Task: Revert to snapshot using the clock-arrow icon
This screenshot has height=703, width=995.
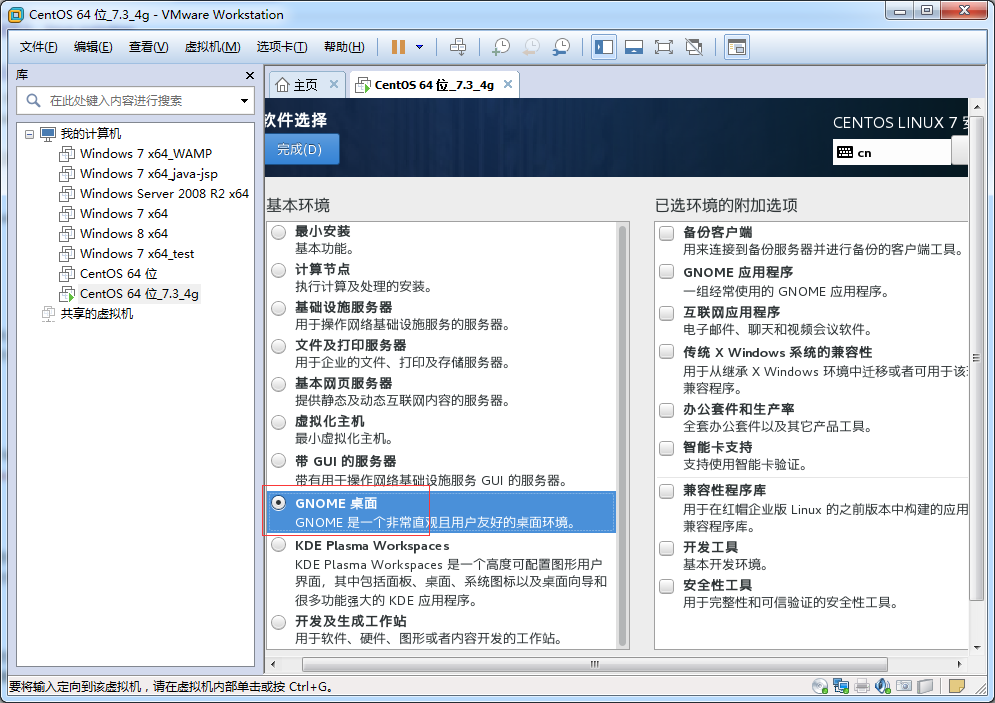Action: (531, 47)
